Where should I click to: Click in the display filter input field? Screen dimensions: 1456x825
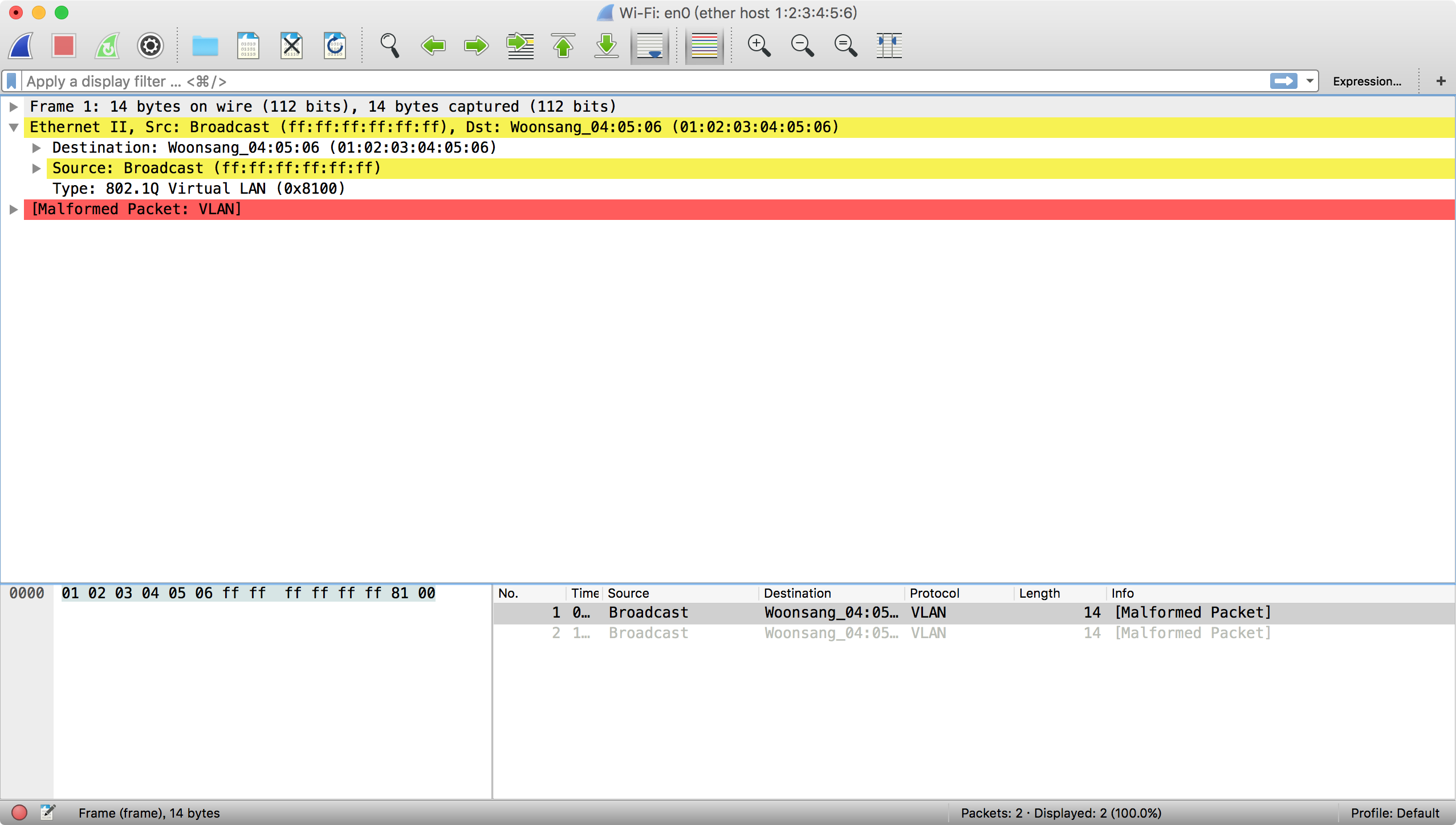pos(627,81)
